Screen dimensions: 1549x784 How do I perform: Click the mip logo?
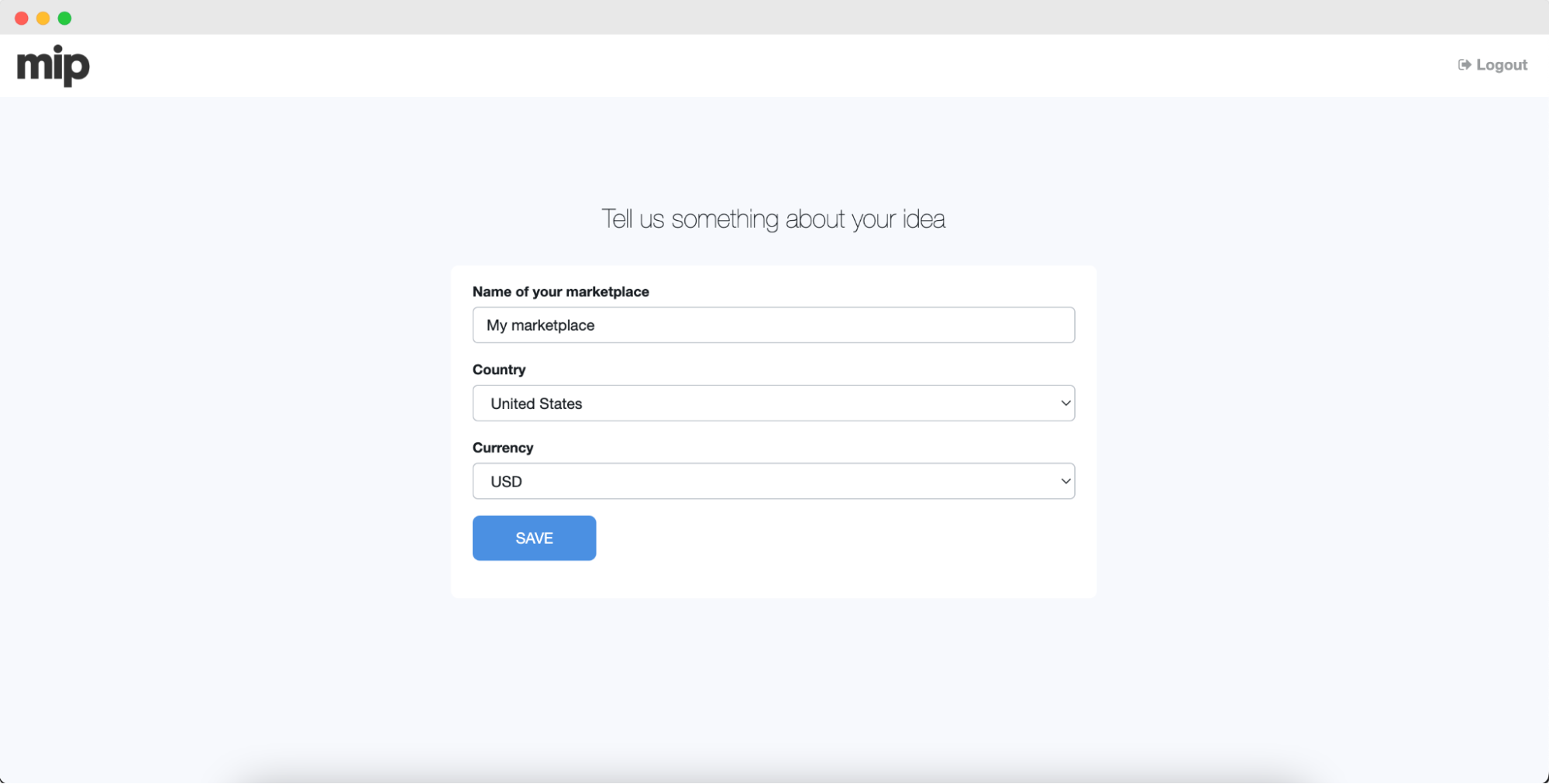[53, 66]
